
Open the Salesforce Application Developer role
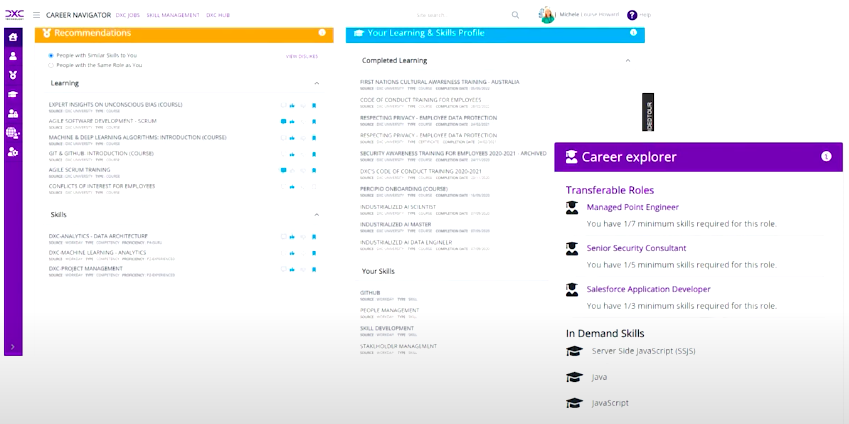(x=648, y=289)
